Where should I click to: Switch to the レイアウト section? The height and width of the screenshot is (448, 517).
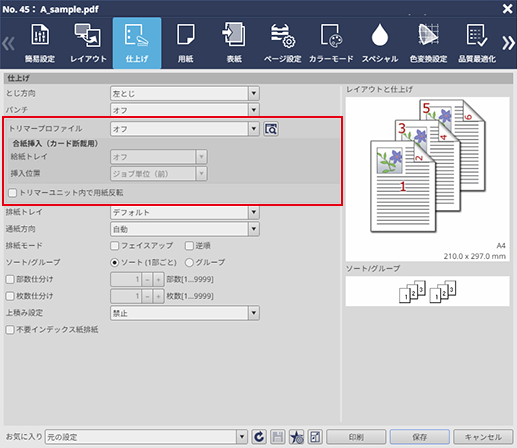pyautogui.click(x=88, y=43)
